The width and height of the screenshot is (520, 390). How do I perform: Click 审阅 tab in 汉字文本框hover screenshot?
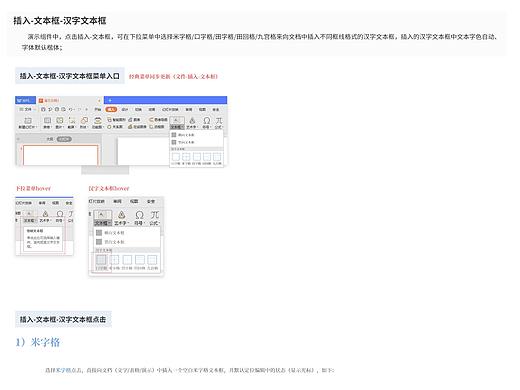[117, 201]
